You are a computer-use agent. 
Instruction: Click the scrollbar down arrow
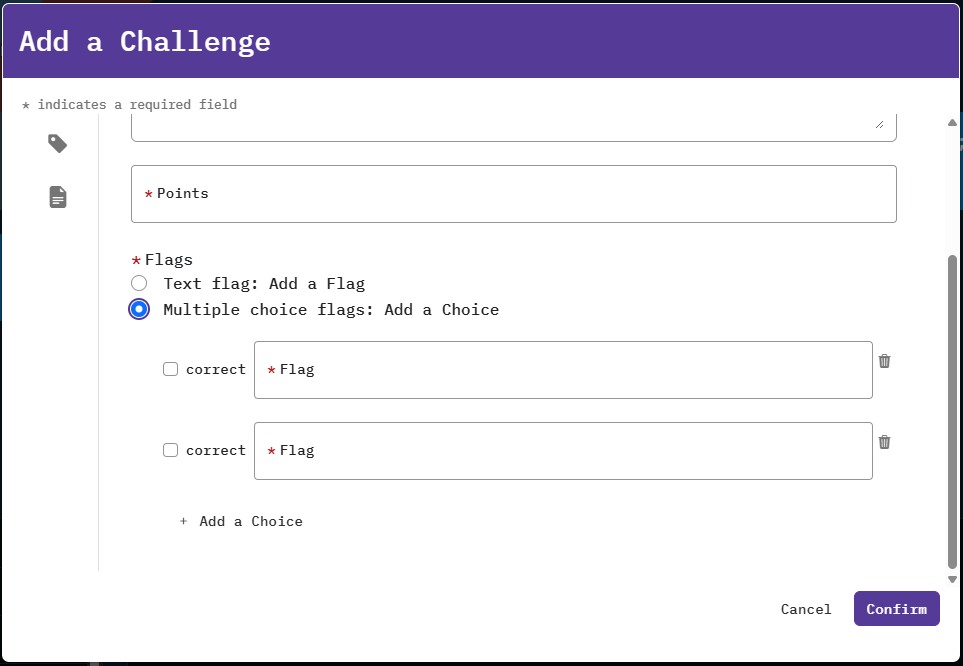point(952,579)
